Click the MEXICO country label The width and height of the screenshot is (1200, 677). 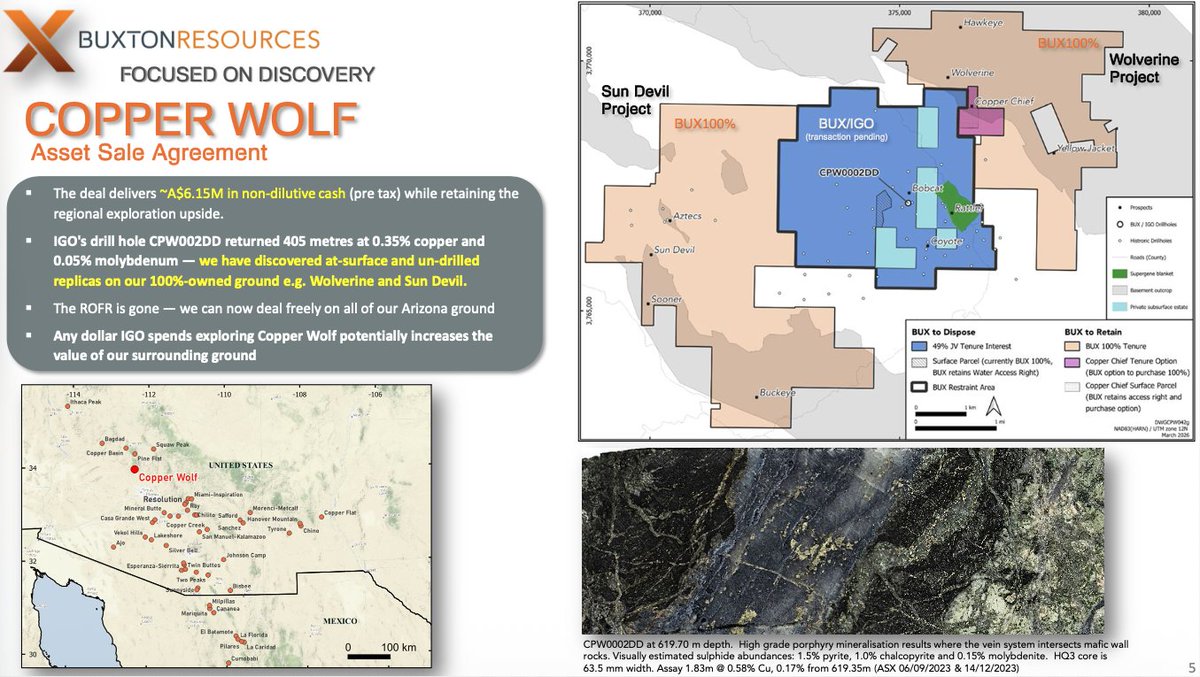click(x=342, y=622)
